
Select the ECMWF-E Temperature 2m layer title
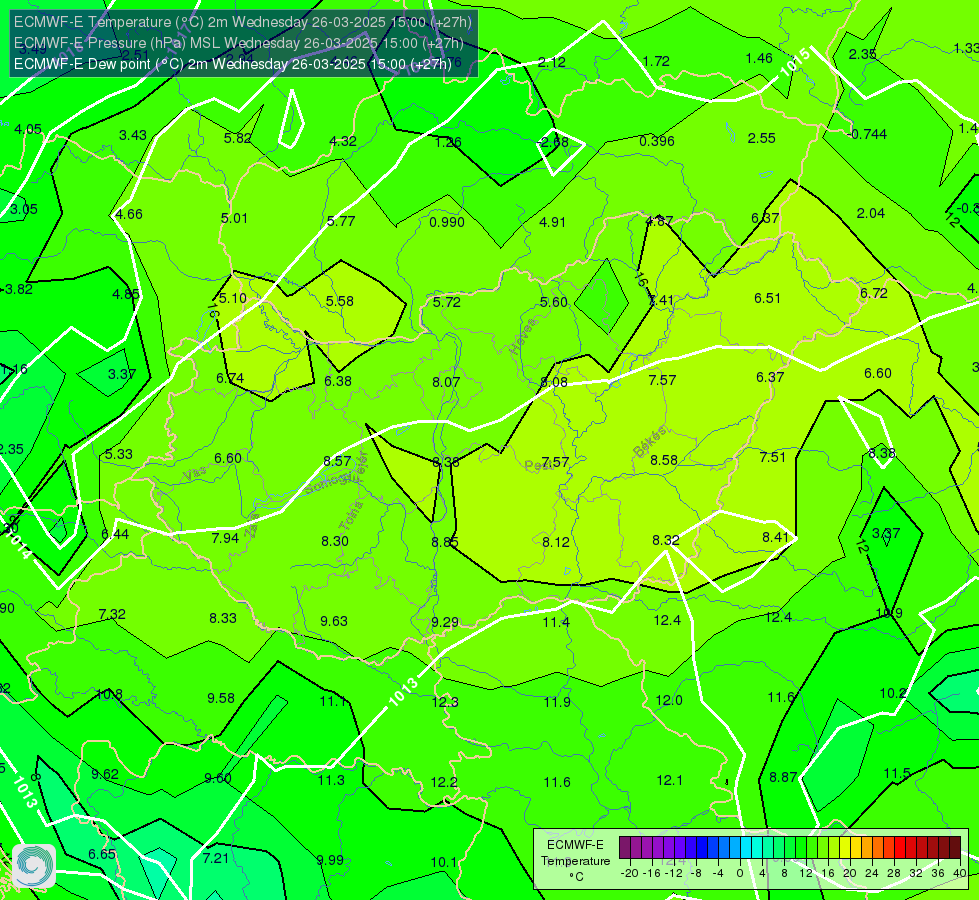tap(242, 22)
